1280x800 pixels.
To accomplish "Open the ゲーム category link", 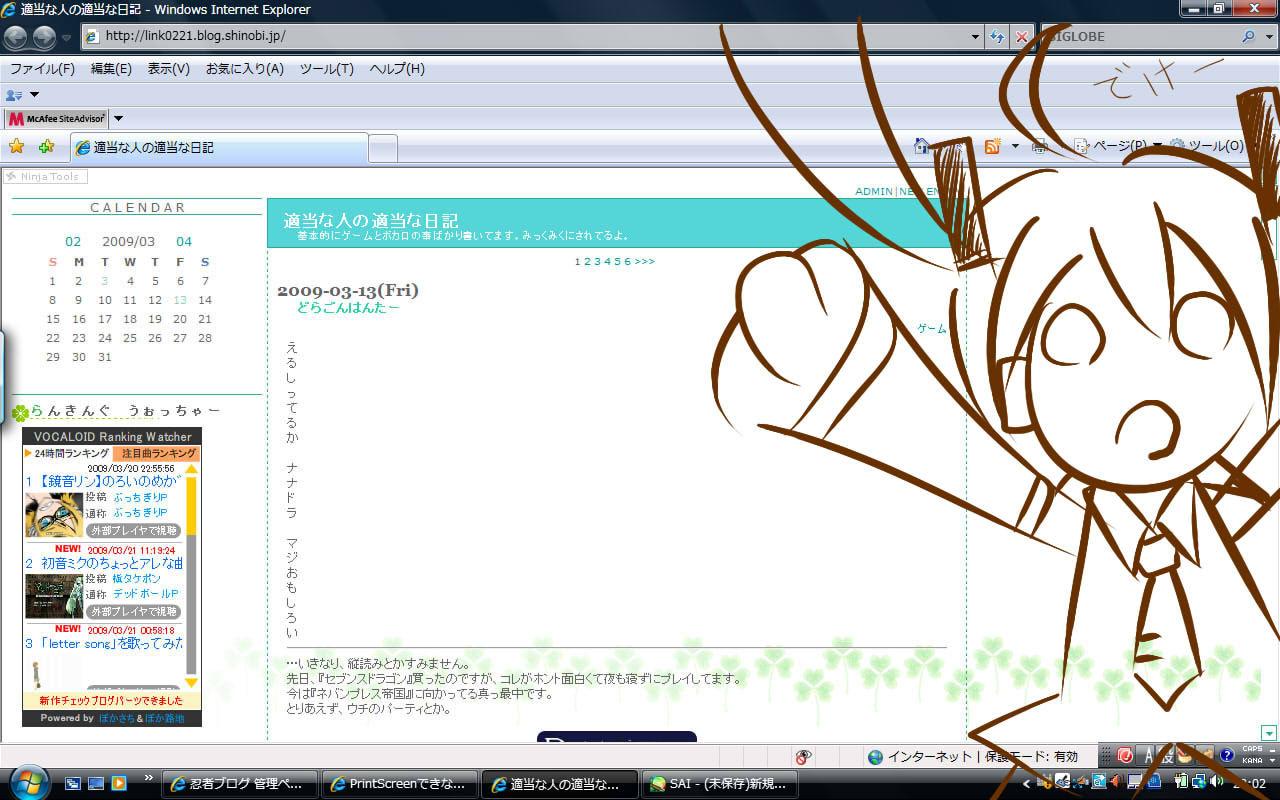I will [x=932, y=329].
